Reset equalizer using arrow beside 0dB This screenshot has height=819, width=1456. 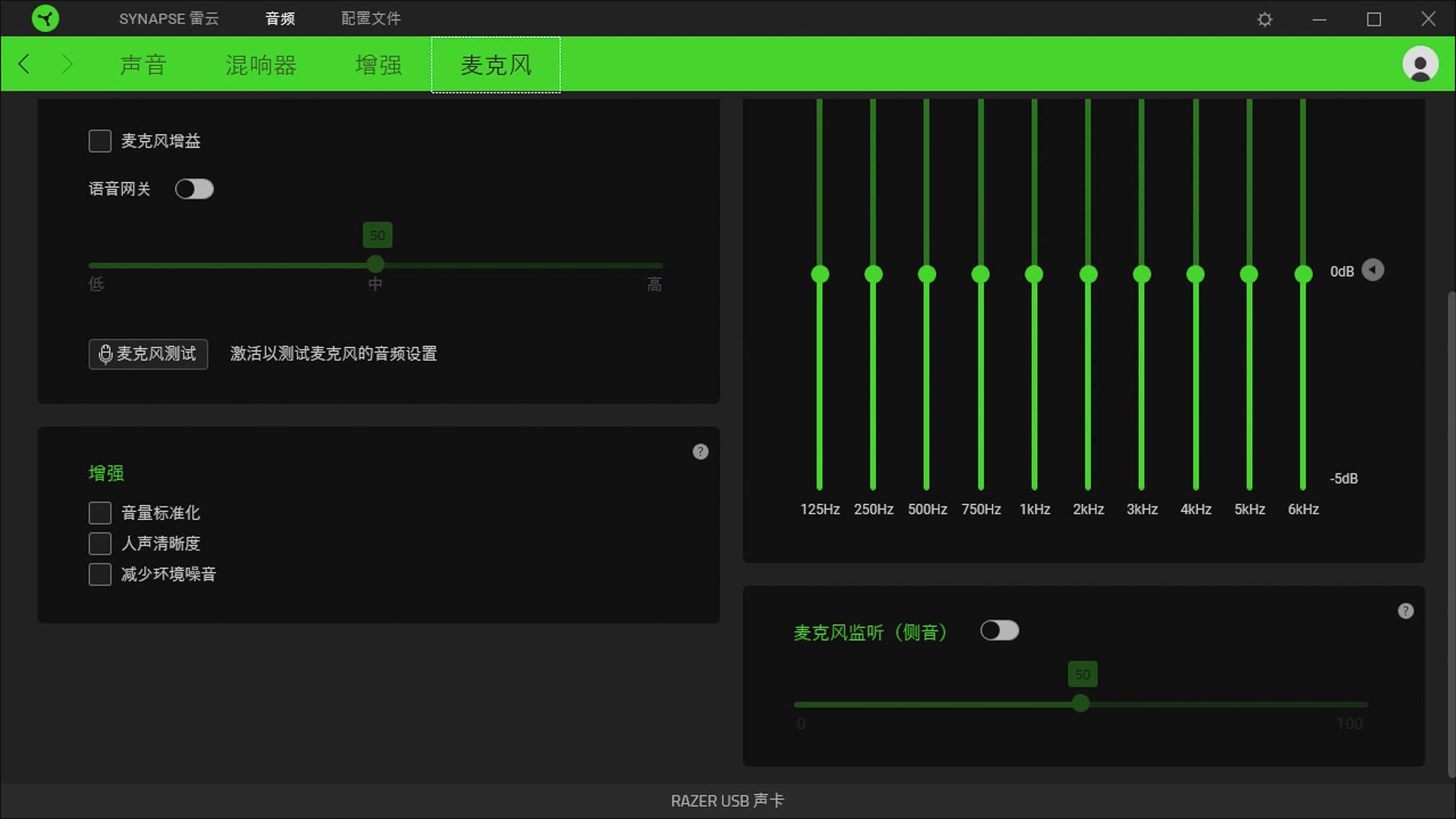[1373, 270]
